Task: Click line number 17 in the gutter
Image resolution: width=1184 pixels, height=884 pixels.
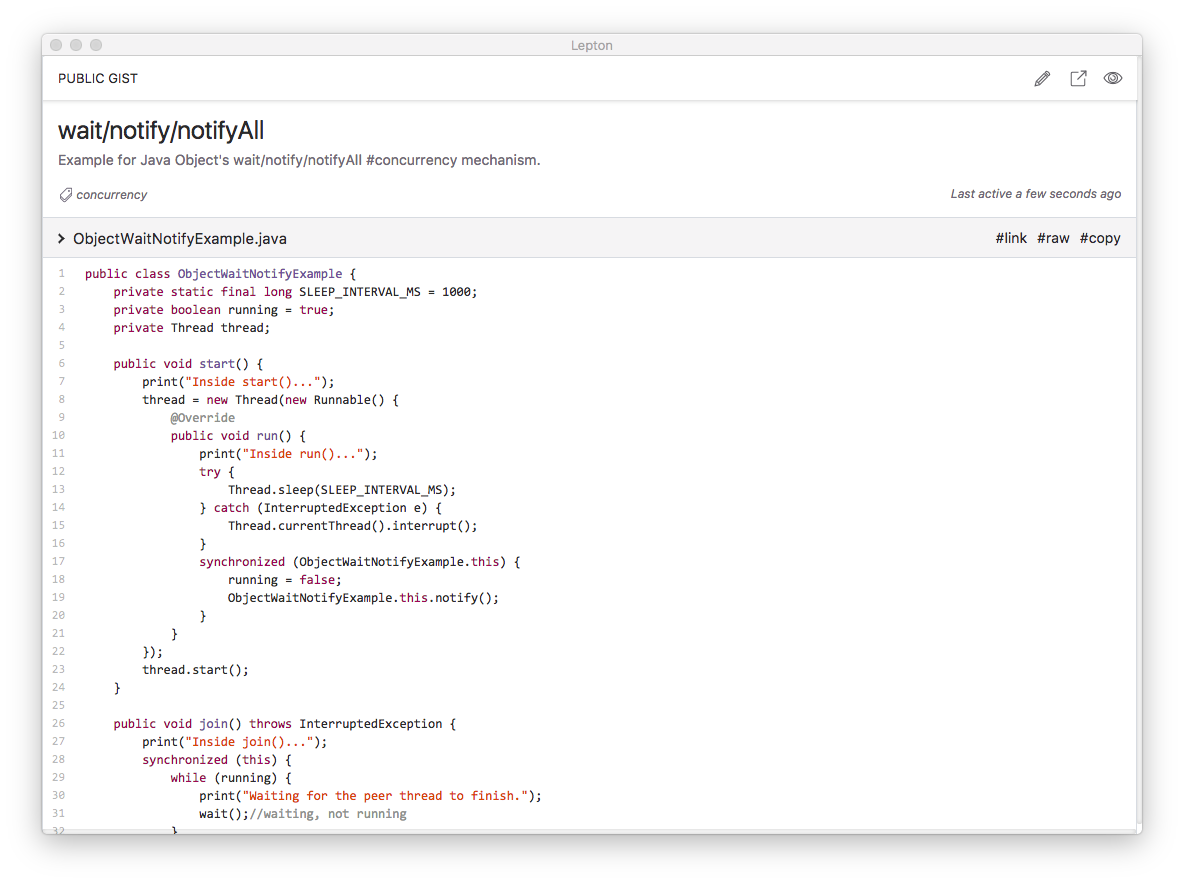Action: 58,562
